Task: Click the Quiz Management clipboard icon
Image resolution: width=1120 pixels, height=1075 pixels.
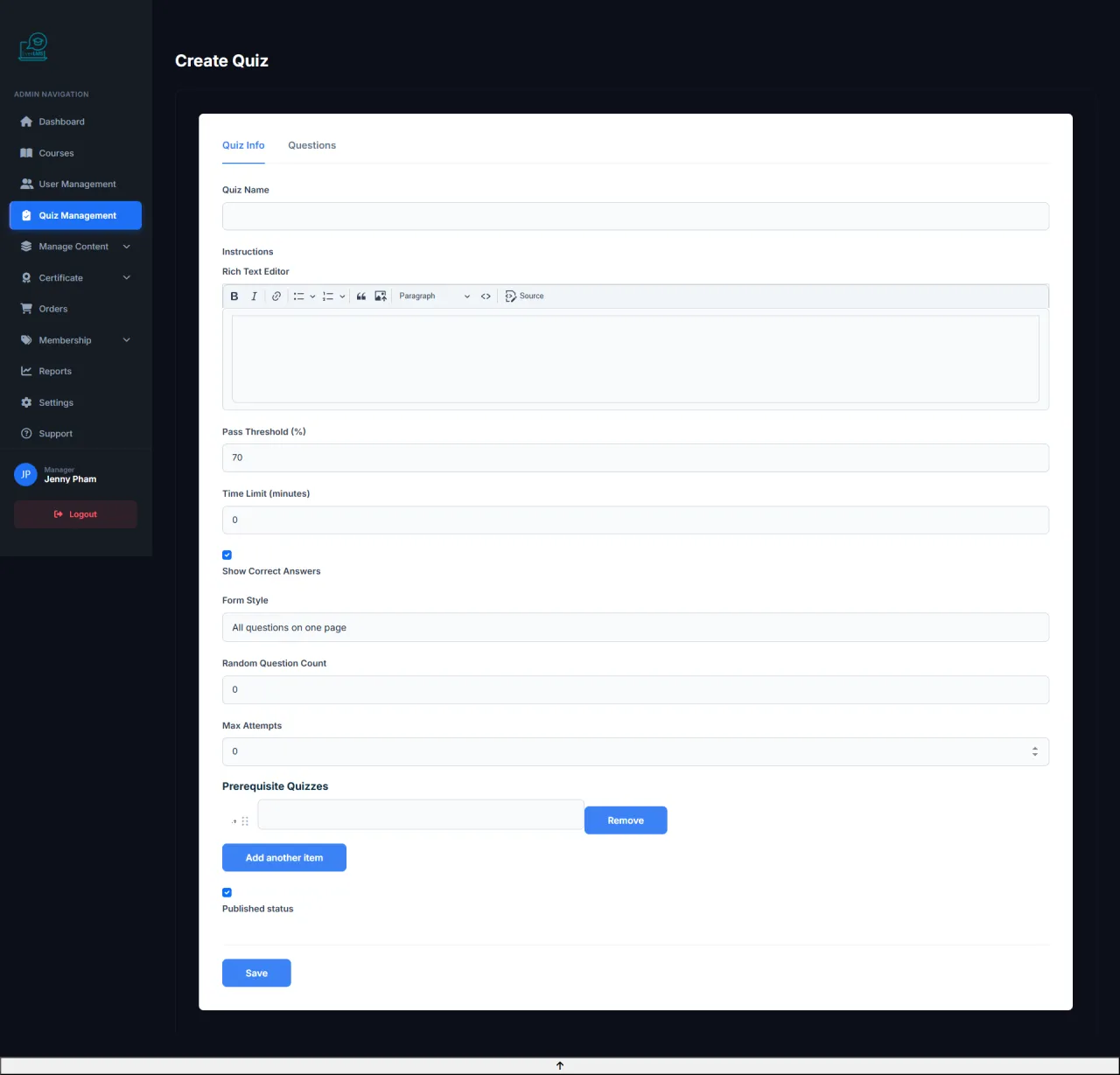Action: pos(26,215)
